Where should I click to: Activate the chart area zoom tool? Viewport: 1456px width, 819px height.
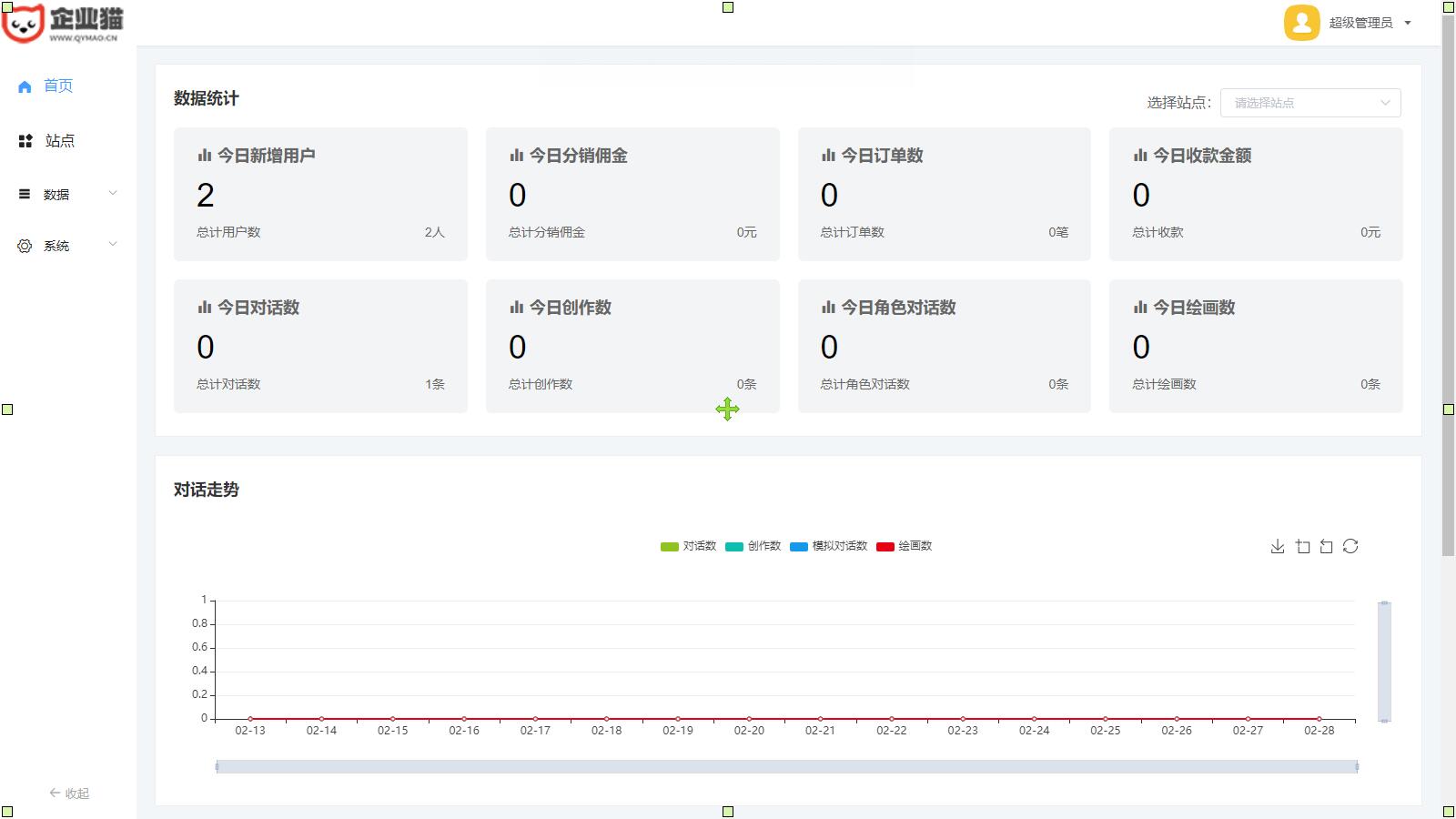[x=1302, y=546]
